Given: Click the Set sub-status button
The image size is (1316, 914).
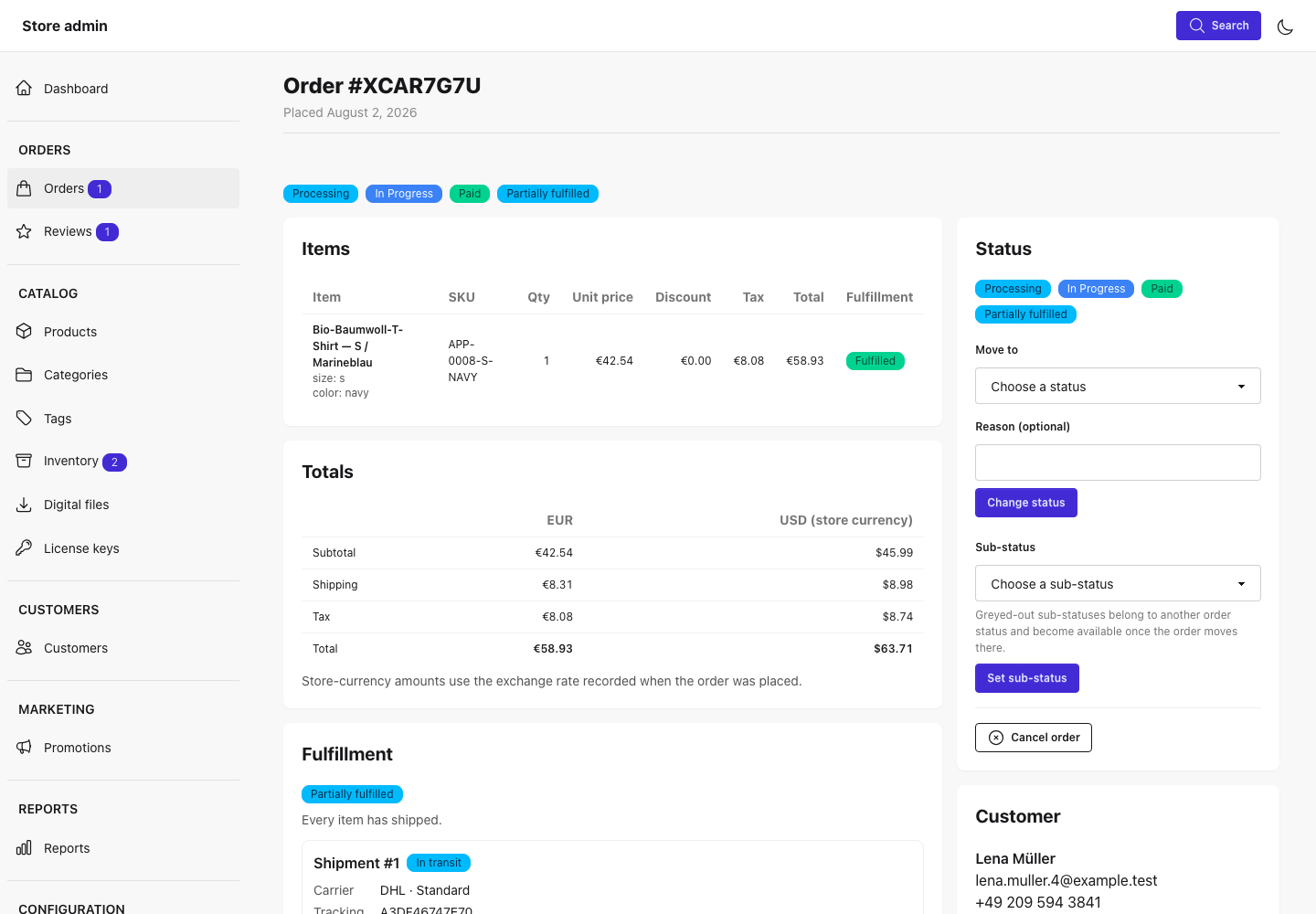Looking at the screenshot, I should tap(1027, 678).
